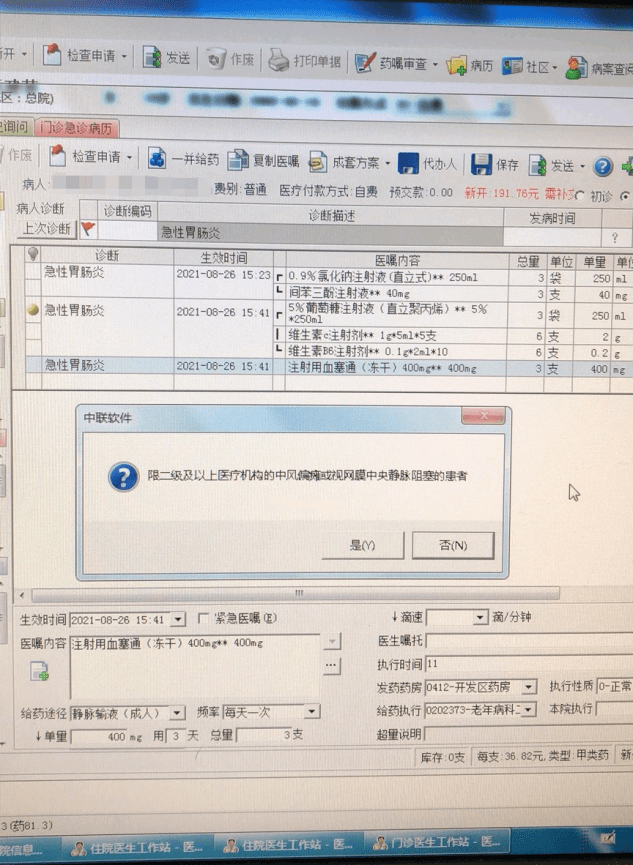Click blue help question mark icon
The height and width of the screenshot is (865, 633).
[x=603, y=166]
